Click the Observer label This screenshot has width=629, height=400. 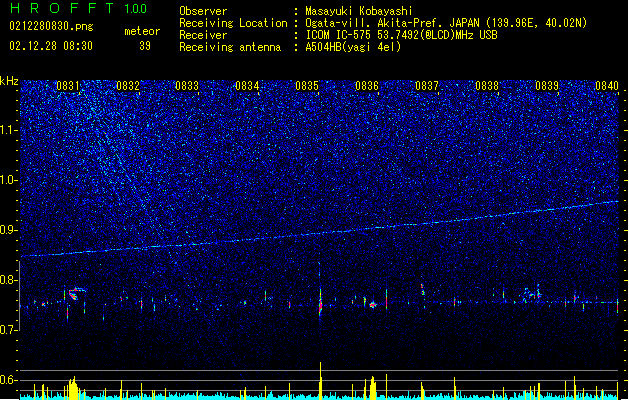coord(203,11)
